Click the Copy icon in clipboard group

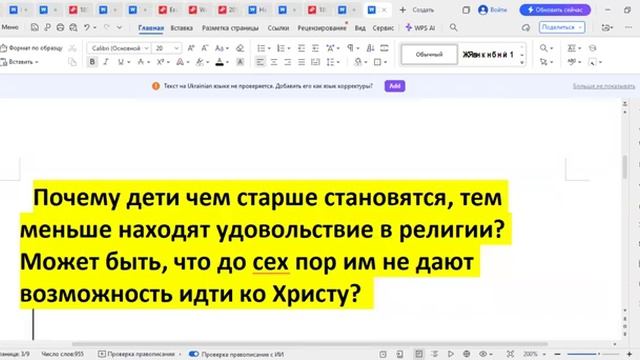[73, 62]
